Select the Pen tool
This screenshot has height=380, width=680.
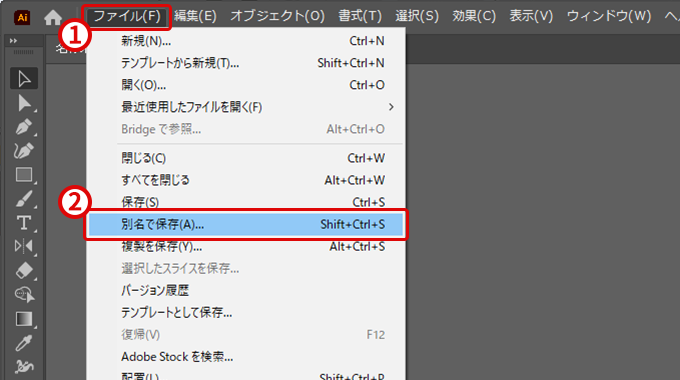pyautogui.click(x=24, y=127)
